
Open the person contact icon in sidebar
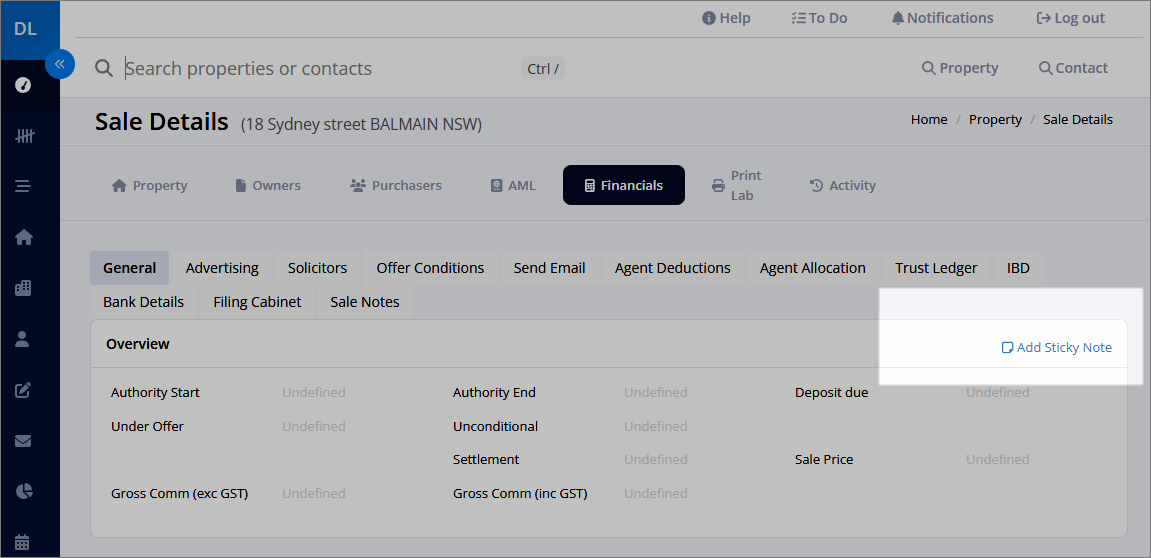point(23,338)
